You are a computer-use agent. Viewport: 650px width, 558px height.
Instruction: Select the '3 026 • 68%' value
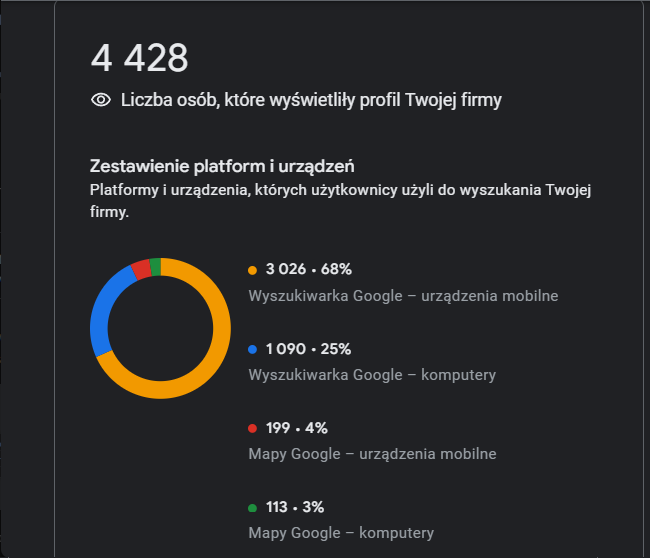[x=308, y=270]
